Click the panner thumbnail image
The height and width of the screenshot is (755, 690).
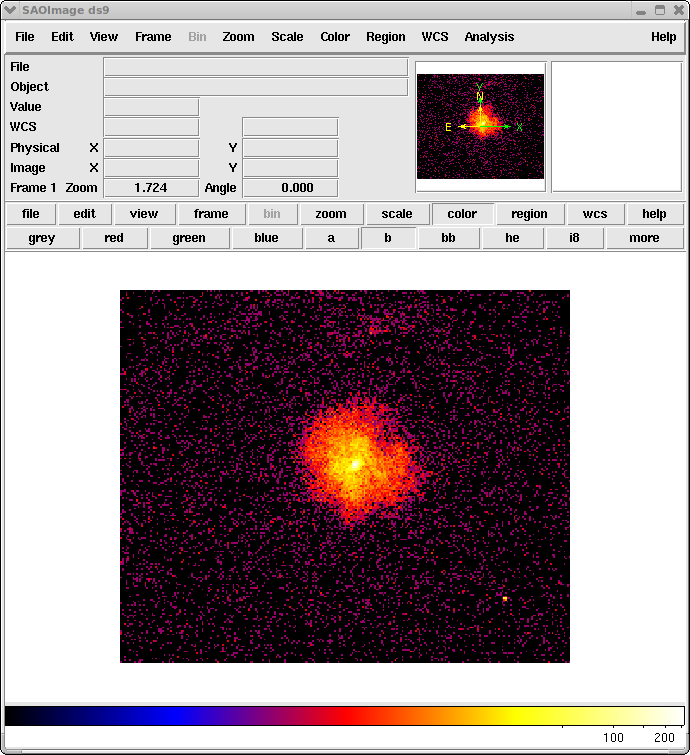click(x=481, y=127)
